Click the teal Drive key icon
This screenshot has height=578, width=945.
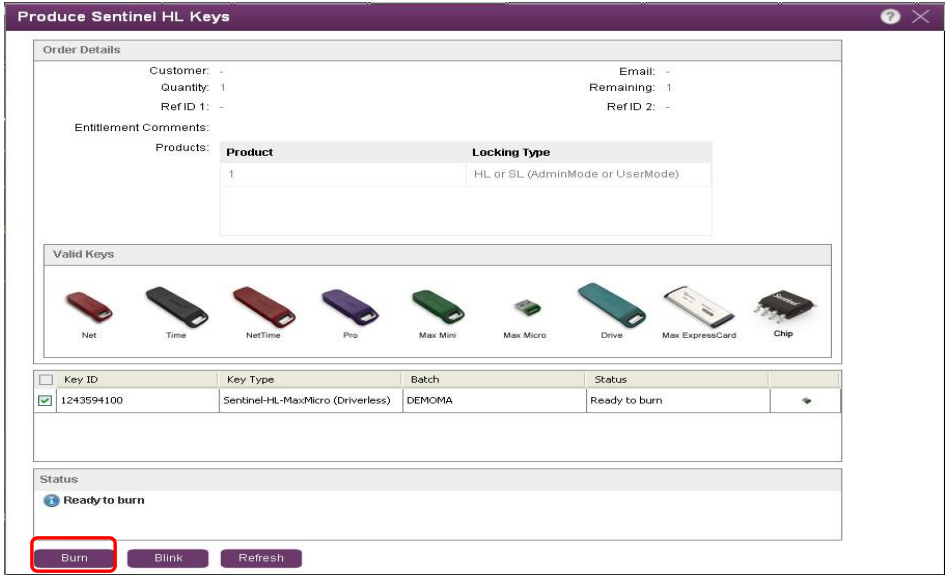[x=611, y=303]
